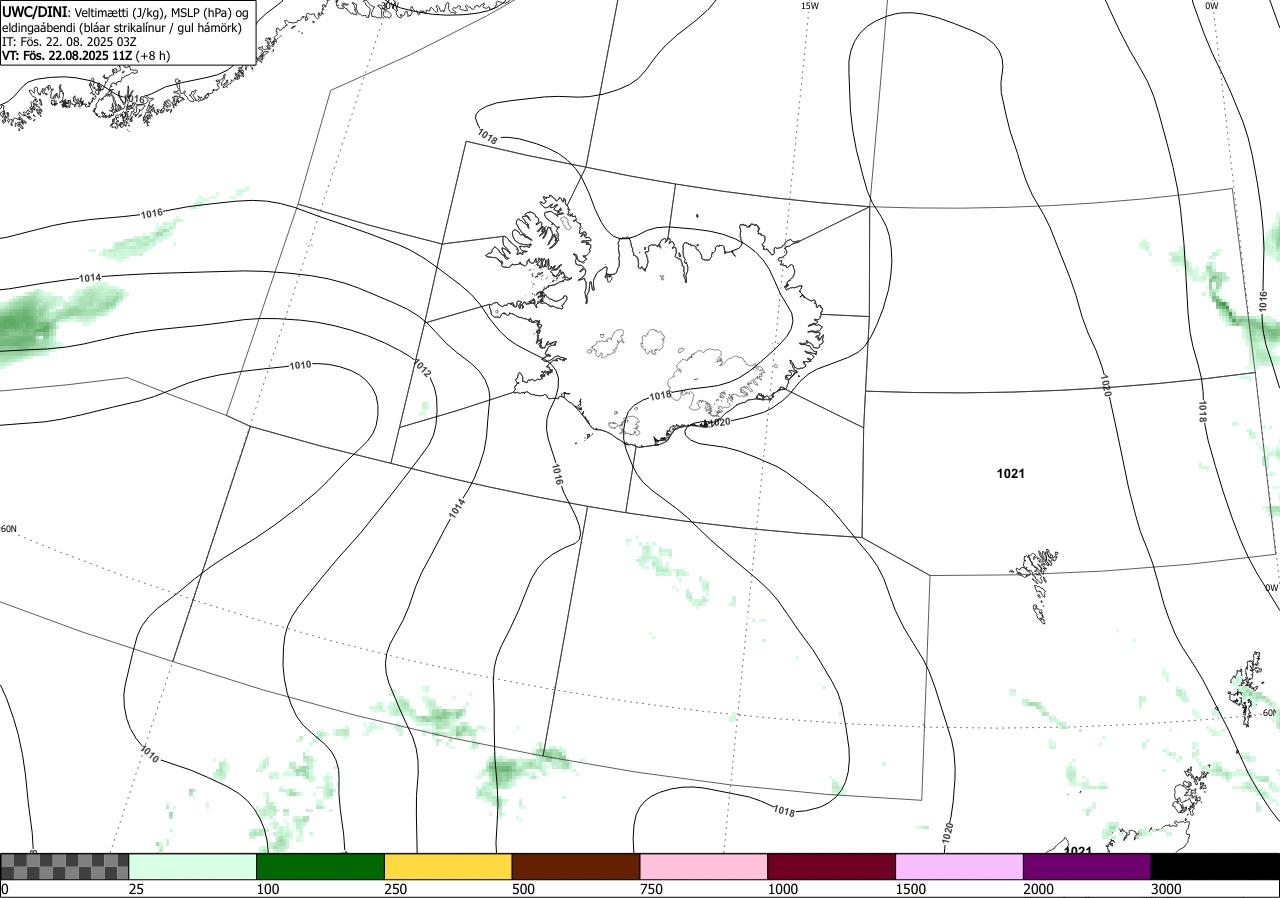Click the pink 750–1000 legend swatch
This screenshot has width=1280, height=898.
click(704, 866)
